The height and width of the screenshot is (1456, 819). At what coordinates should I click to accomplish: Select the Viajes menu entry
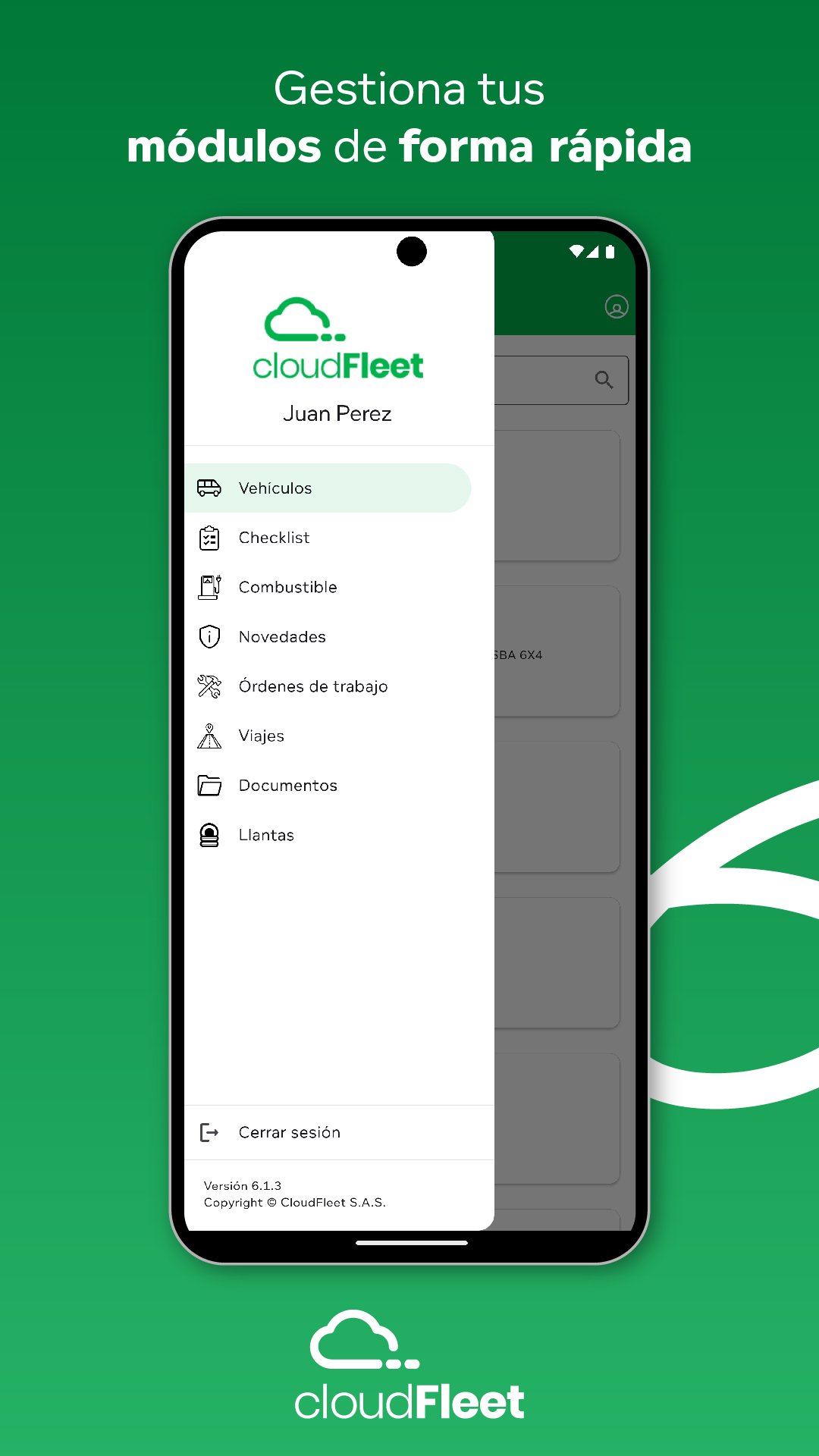(262, 736)
